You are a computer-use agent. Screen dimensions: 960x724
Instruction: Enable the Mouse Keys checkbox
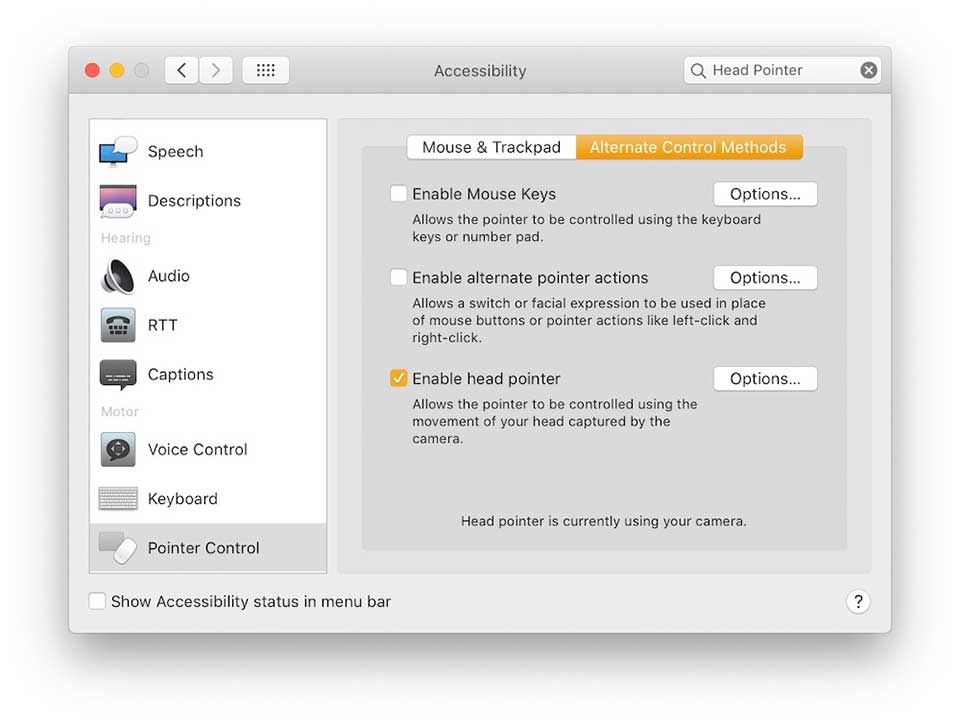(399, 193)
